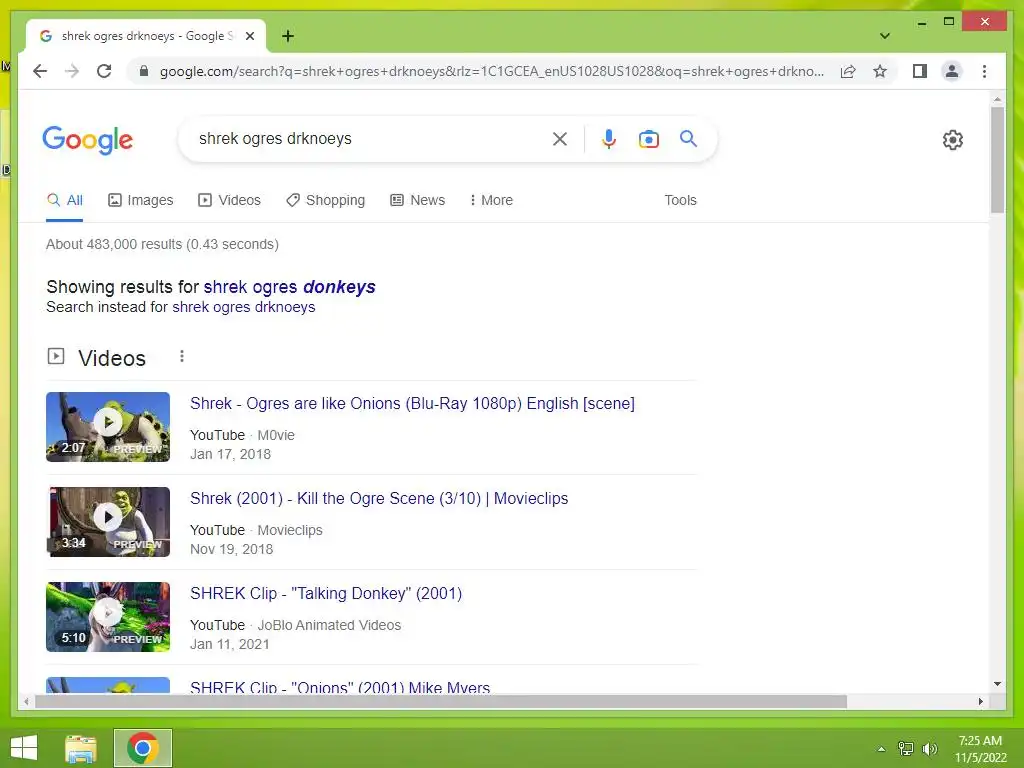Expand the tab search chevron
The height and width of the screenshot is (768, 1024).
884,36
